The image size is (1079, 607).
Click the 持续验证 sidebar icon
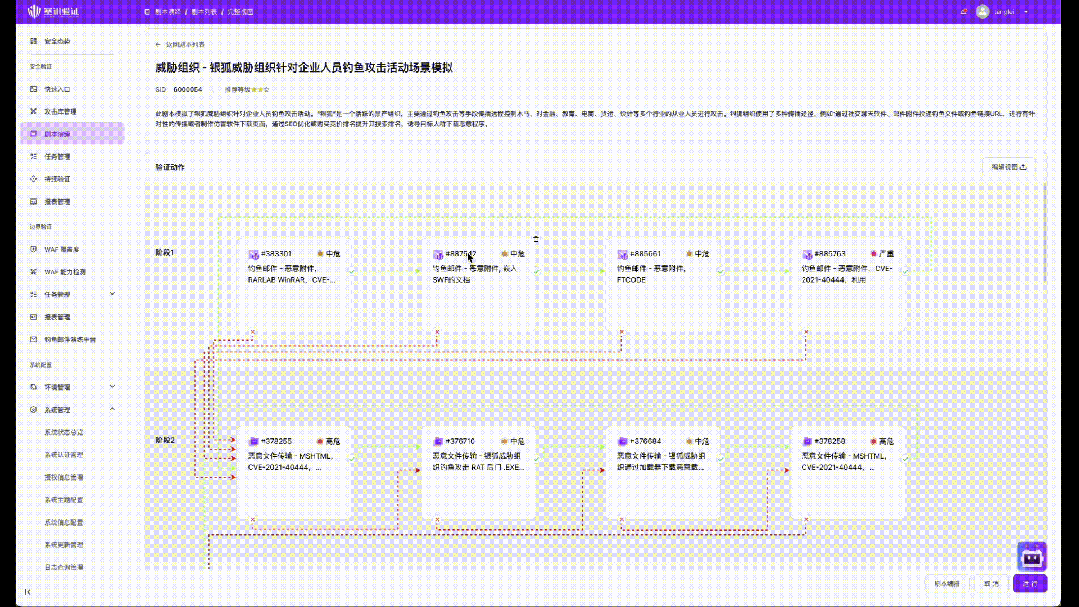34,179
